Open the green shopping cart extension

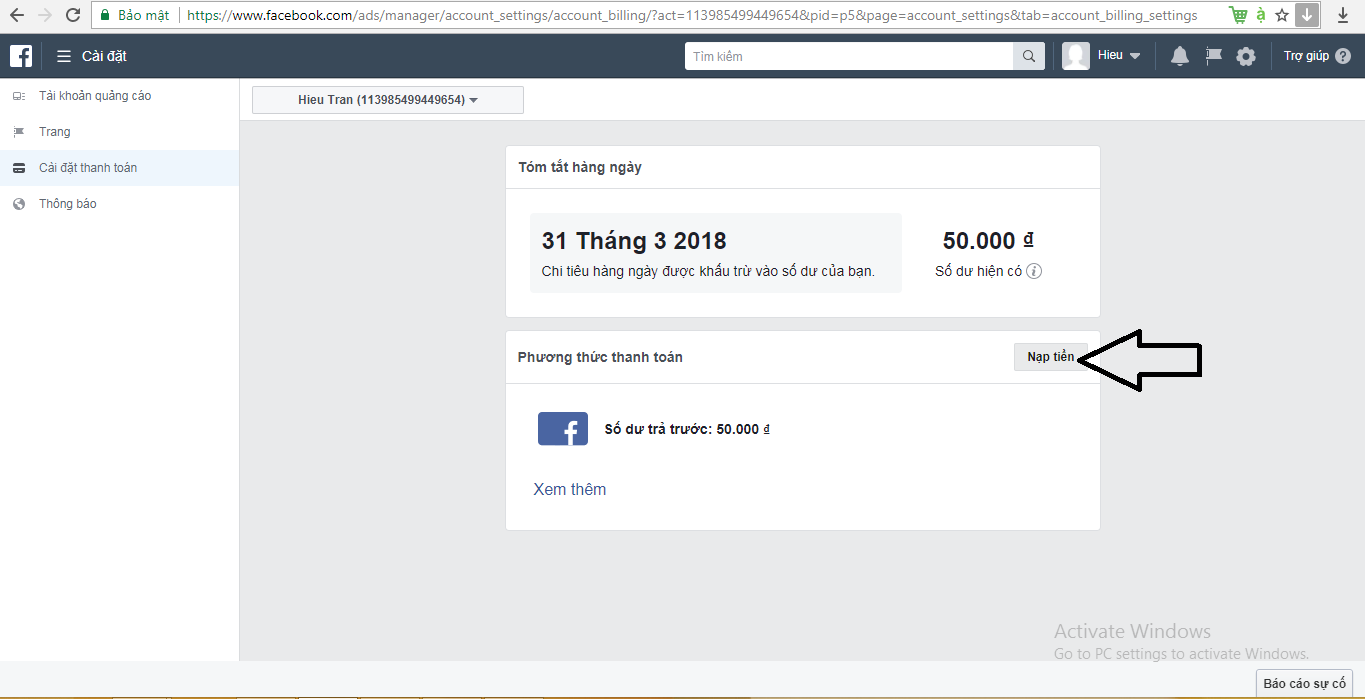tap(1238, 15)
